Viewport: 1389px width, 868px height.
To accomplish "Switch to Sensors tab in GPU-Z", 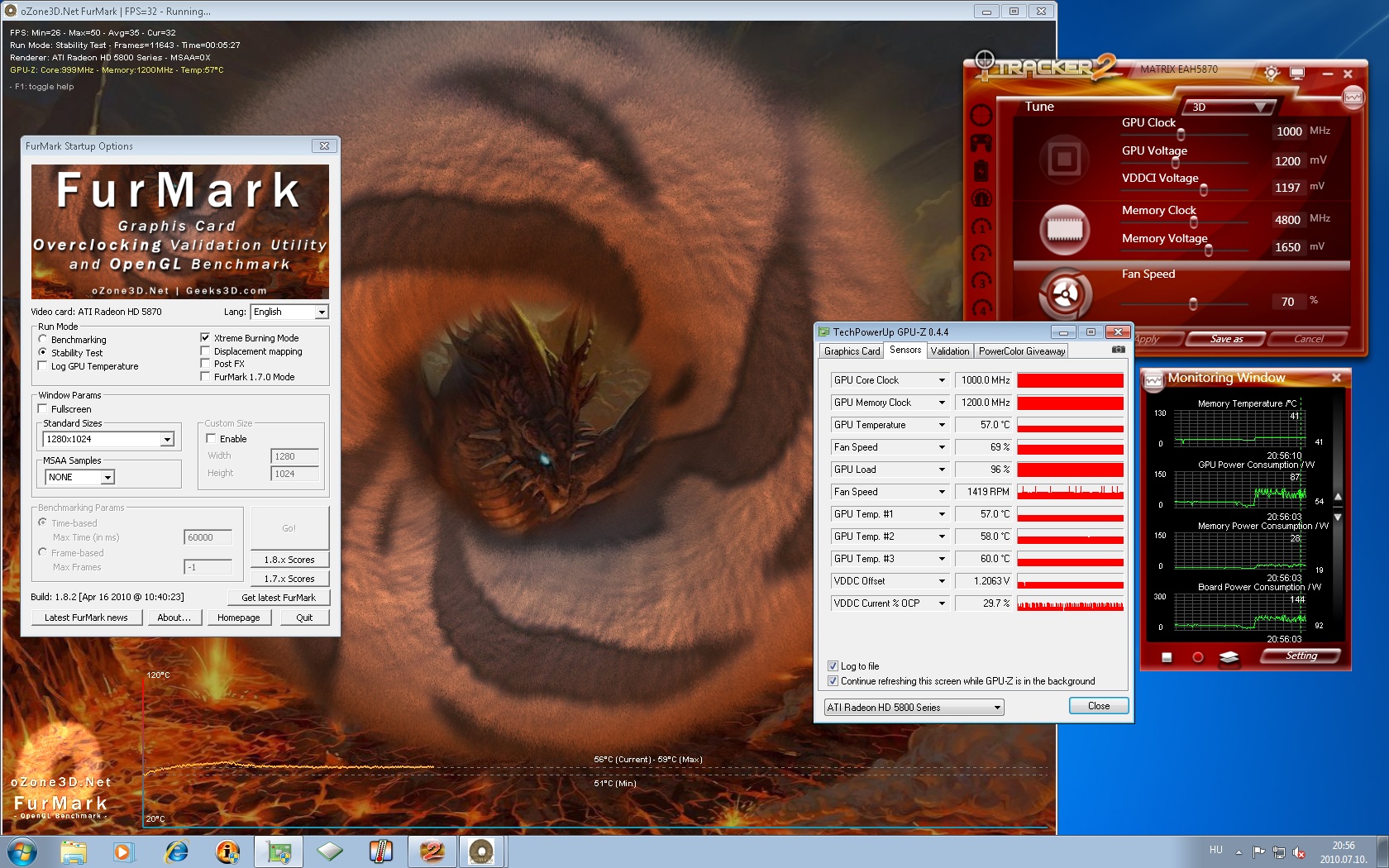I will pyautogui.click(x=905, y=350).
